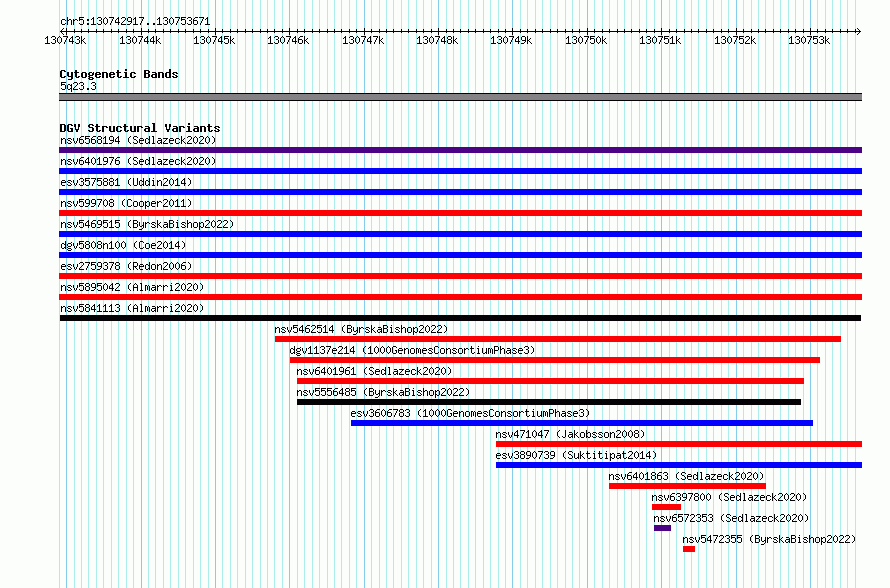Open the nsv6401976 (Sedlazeck2020) label
This screenshot has height=588, width=890.
[x=138, y=161]
